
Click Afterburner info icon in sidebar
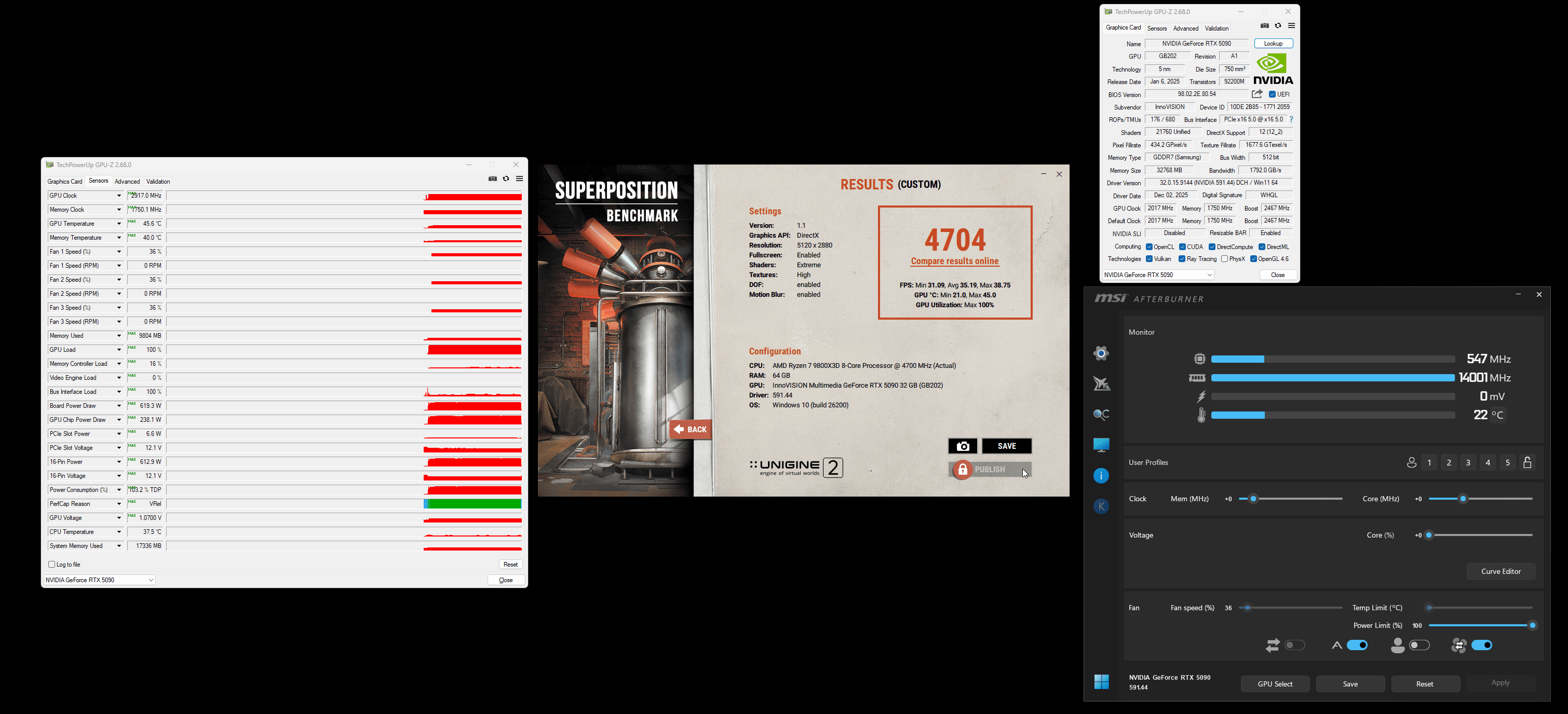[1101, 476]
